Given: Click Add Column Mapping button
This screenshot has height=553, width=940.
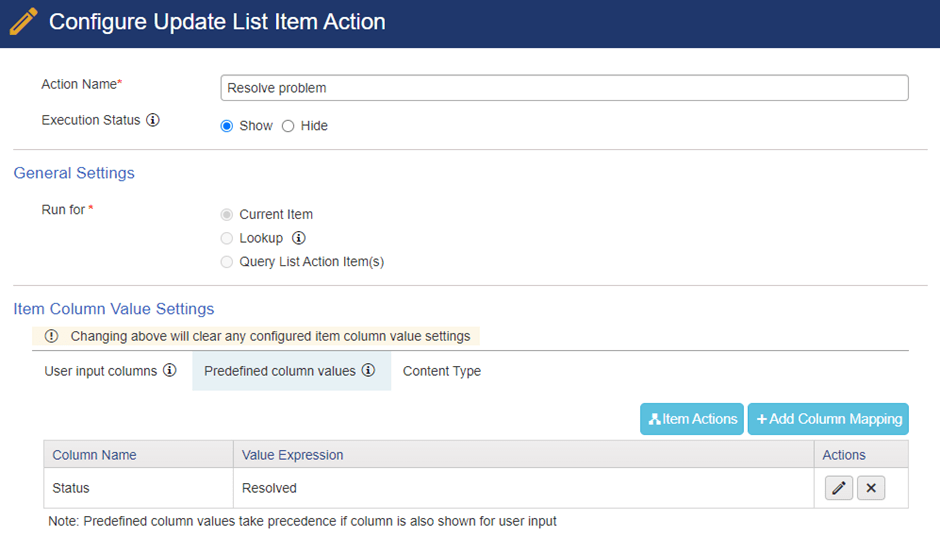Looking at the screenshot, I should (828, 419).
